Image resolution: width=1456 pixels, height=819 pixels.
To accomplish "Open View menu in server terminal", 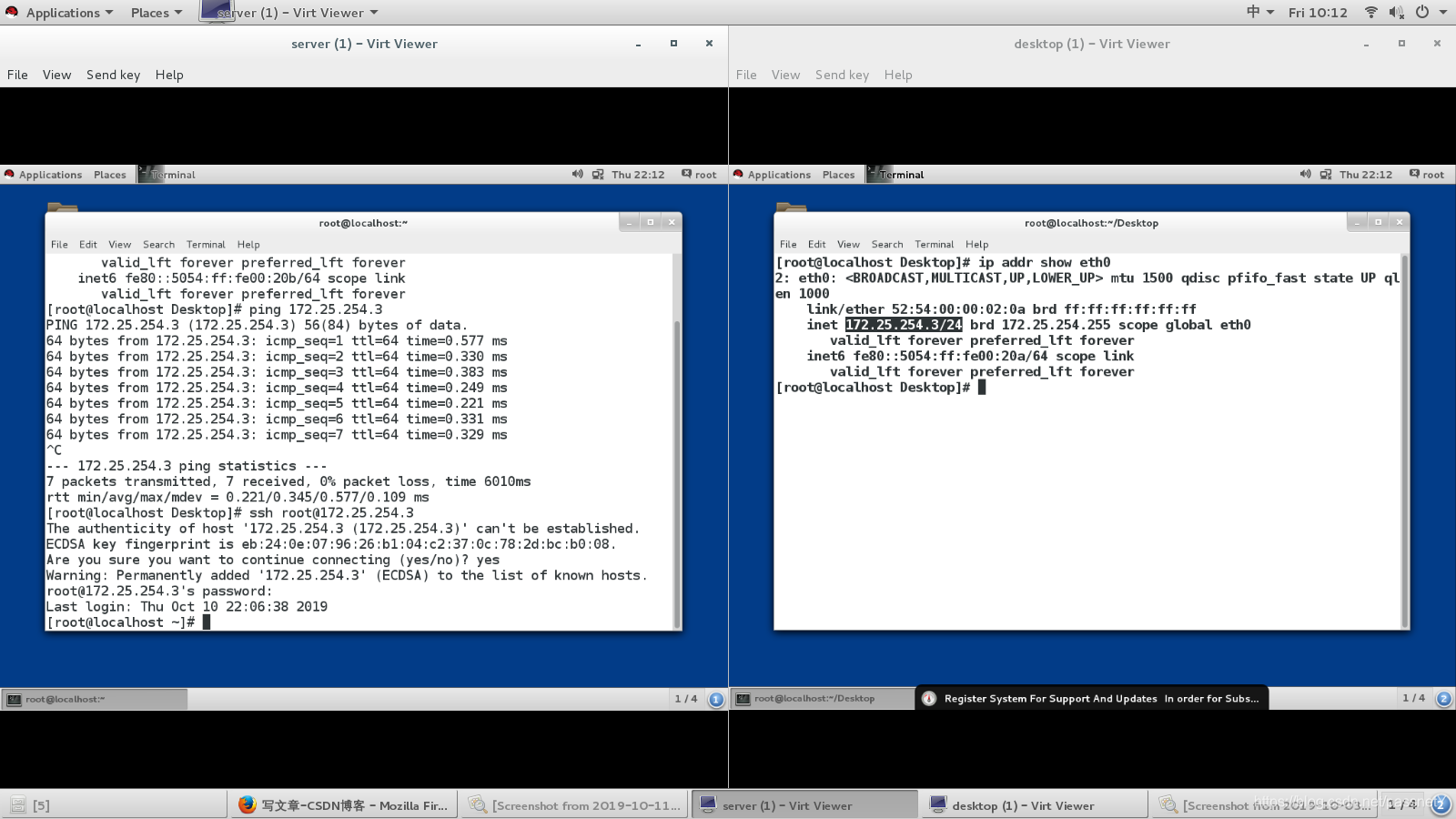I will point(119,244).
